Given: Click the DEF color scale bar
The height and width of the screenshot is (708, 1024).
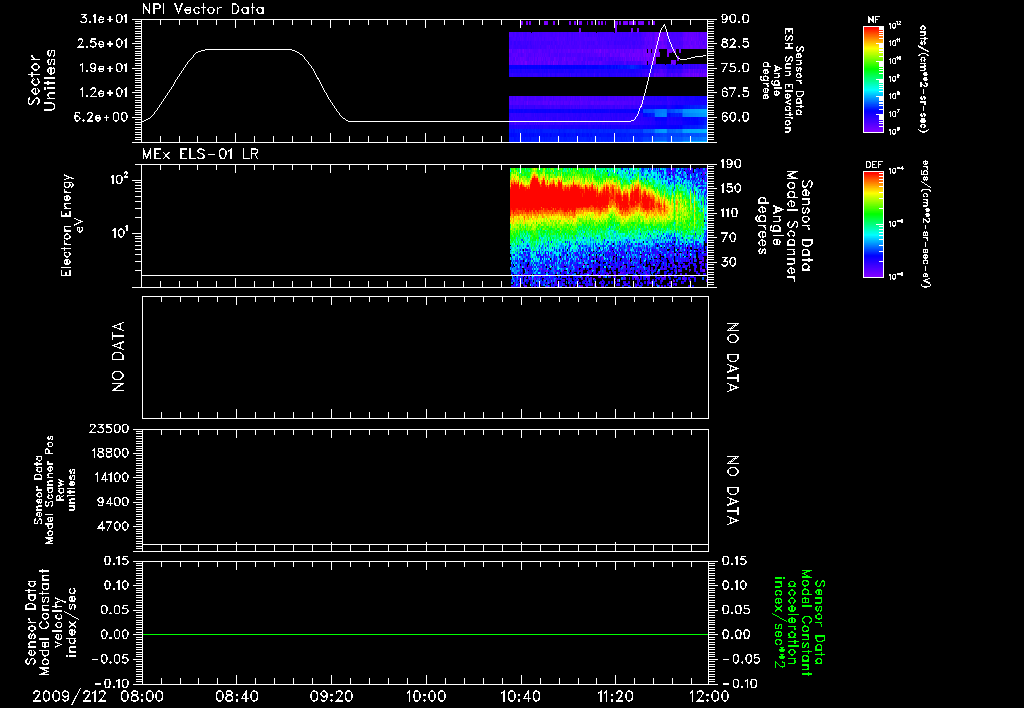Looking at the screenshot, I should pyautogui.click(x=874, y=223).
